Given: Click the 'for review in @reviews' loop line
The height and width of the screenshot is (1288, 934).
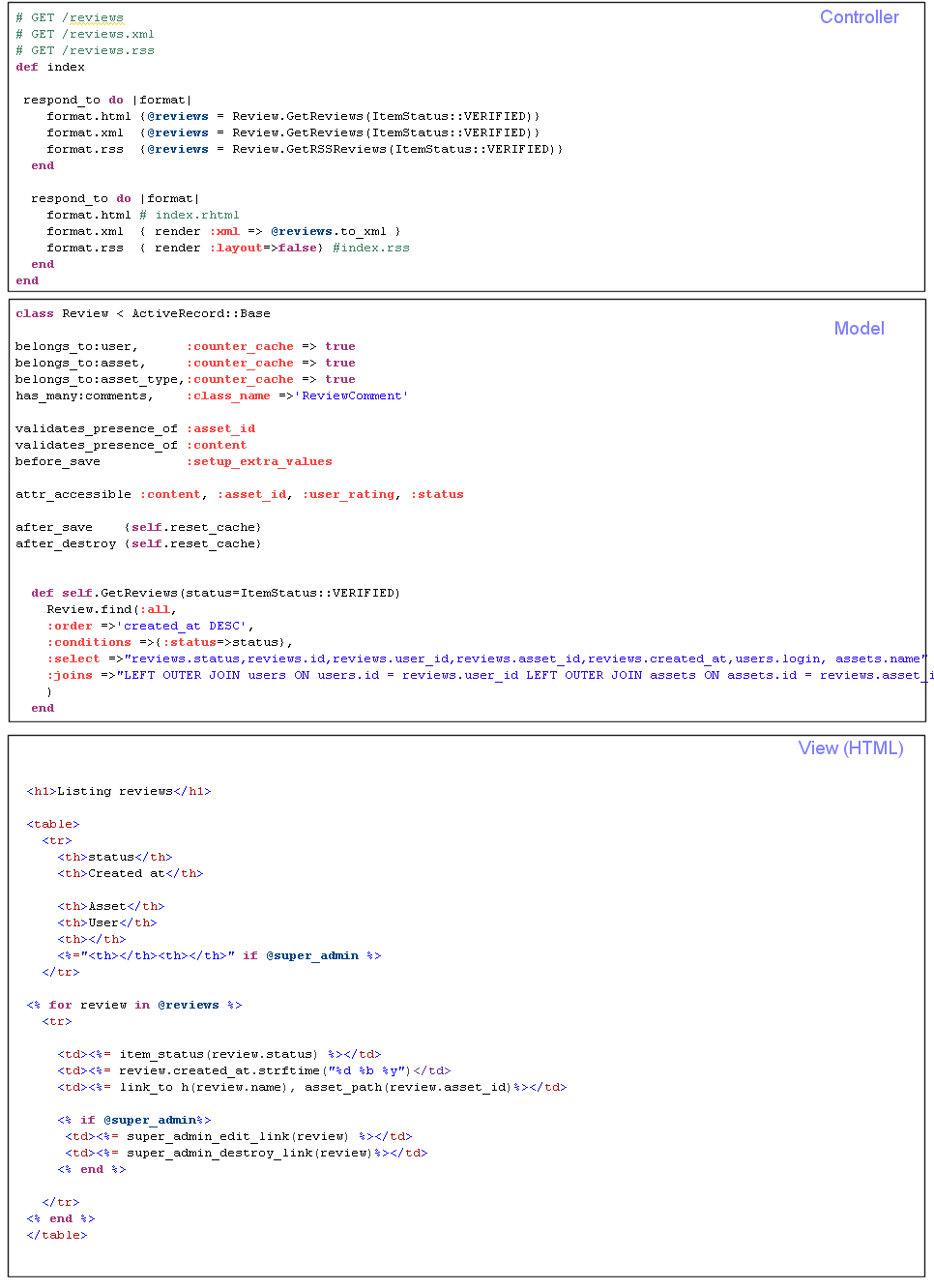Looking at the screenshot, I should tap(133, 1005).
